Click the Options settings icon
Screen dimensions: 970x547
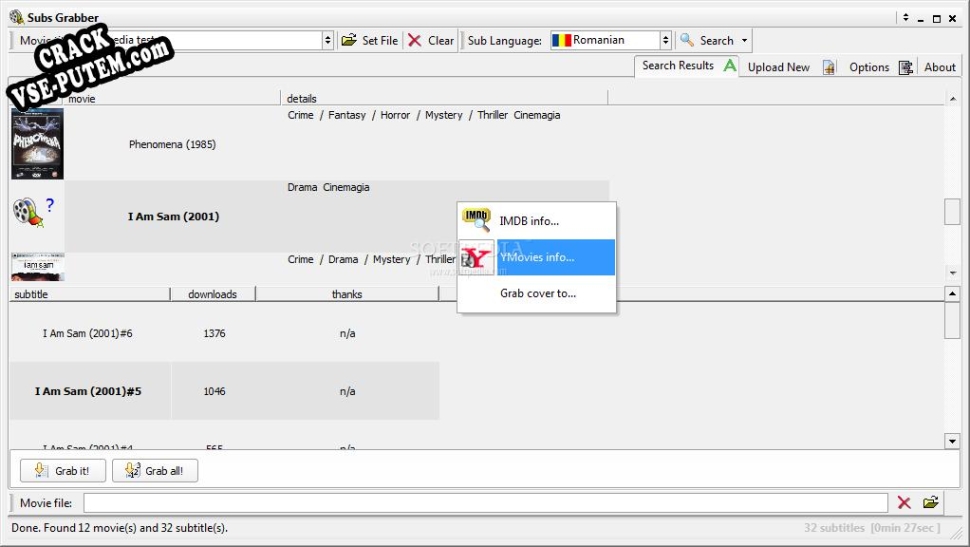(x=906, y=67)
